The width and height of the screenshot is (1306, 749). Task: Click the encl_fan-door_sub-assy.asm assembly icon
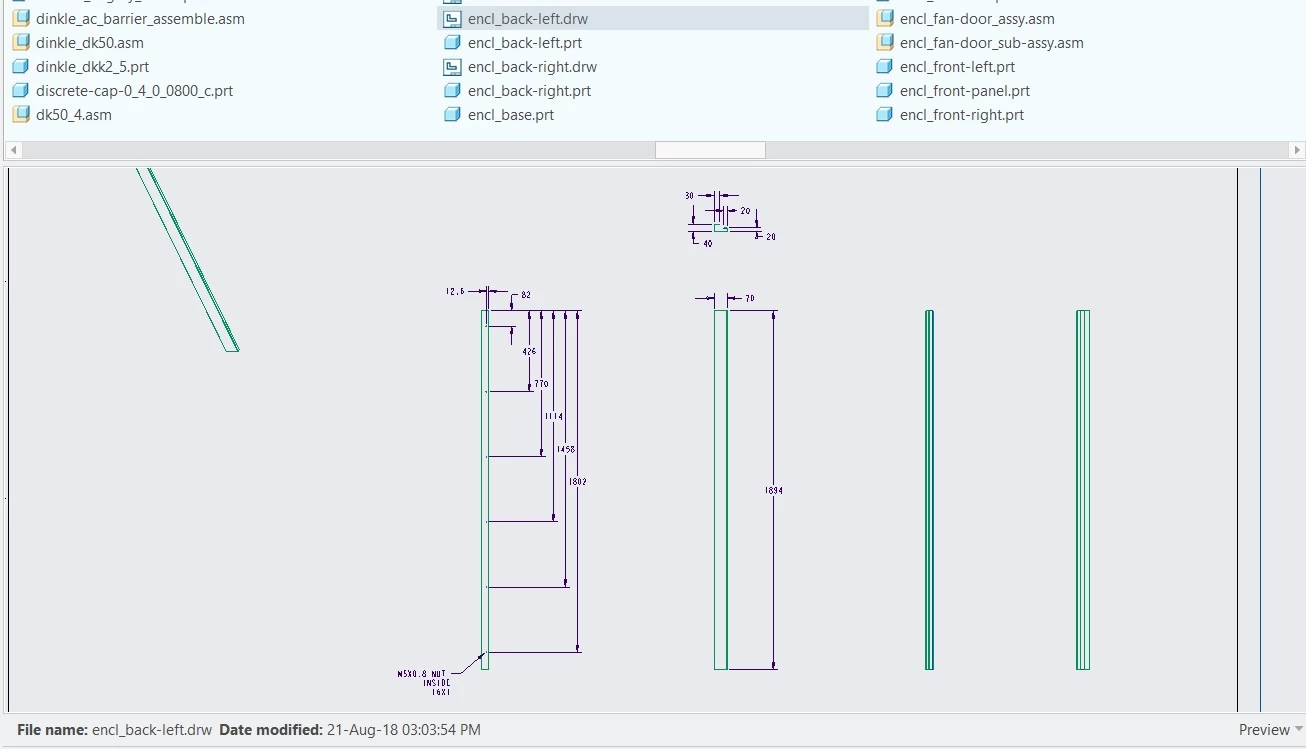(884, 42)
